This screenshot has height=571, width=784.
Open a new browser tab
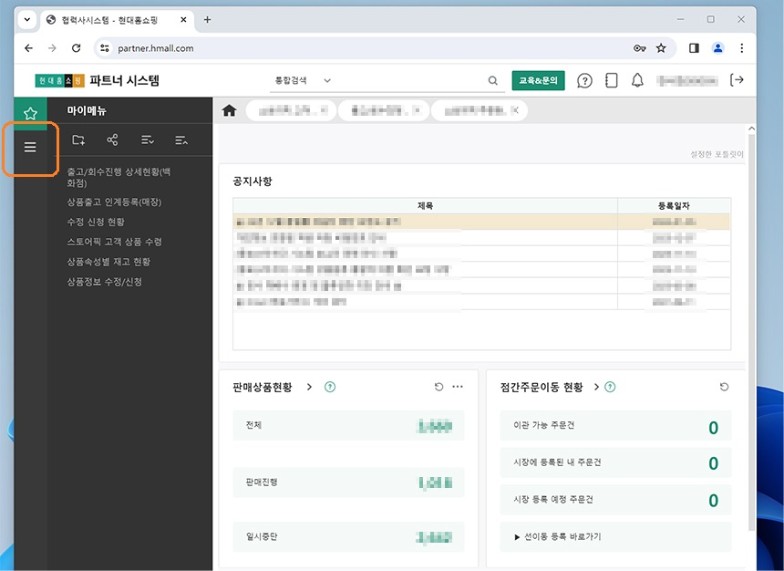[x=207, y=20]
